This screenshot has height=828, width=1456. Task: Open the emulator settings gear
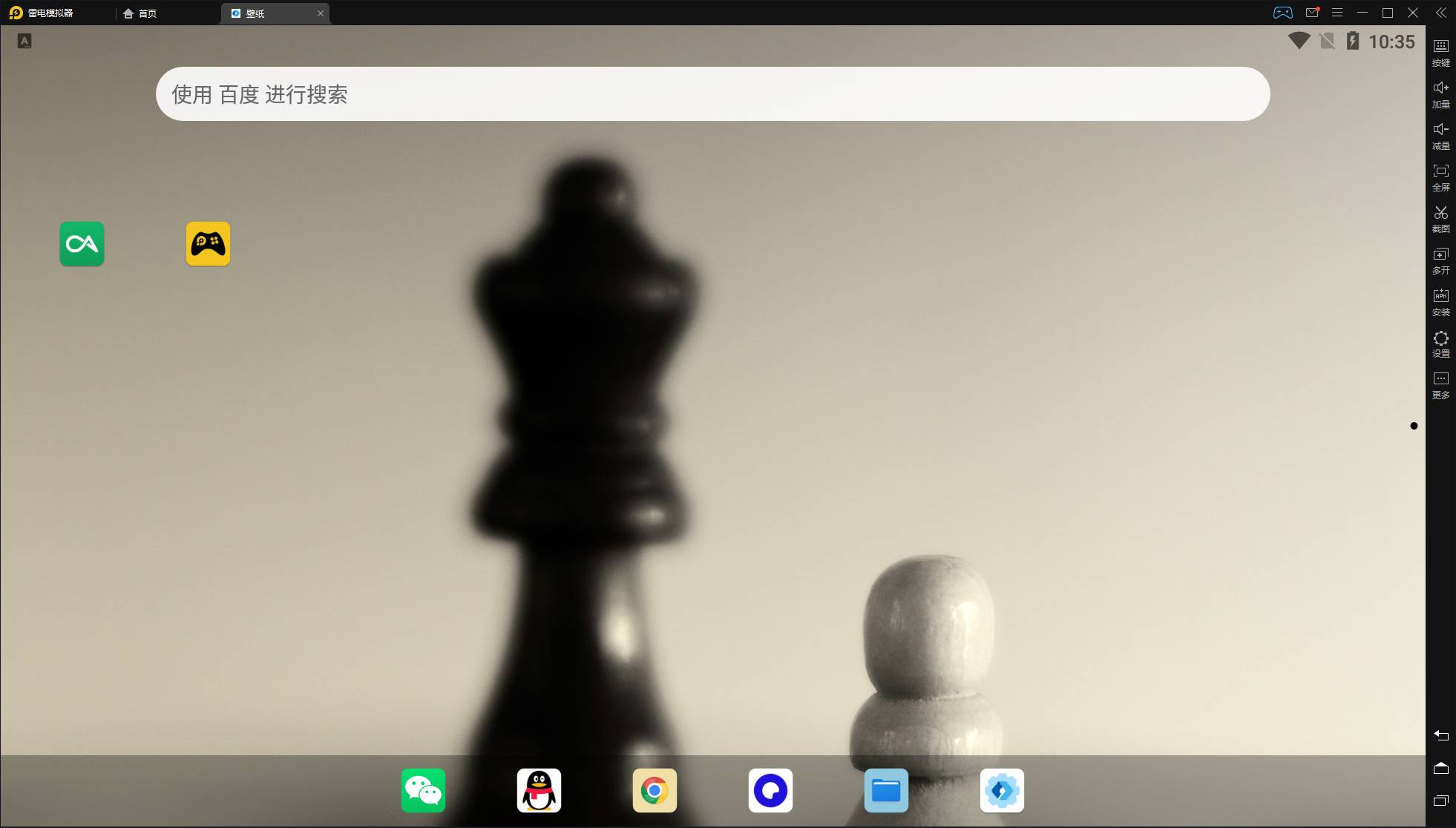point(1440,344)
